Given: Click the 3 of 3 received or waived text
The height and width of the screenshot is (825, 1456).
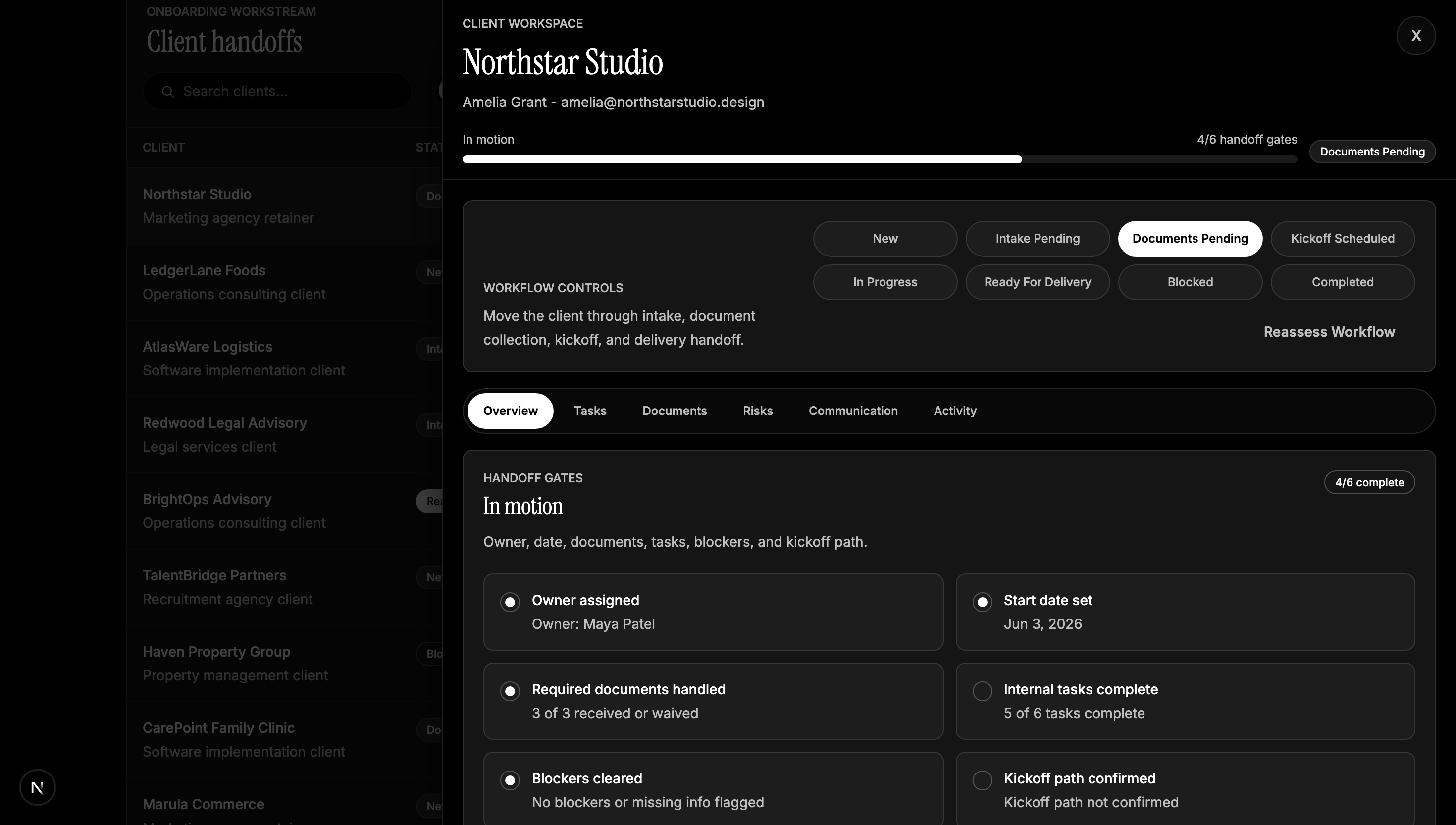Looking at the screenshot, I should coord(615,714).
